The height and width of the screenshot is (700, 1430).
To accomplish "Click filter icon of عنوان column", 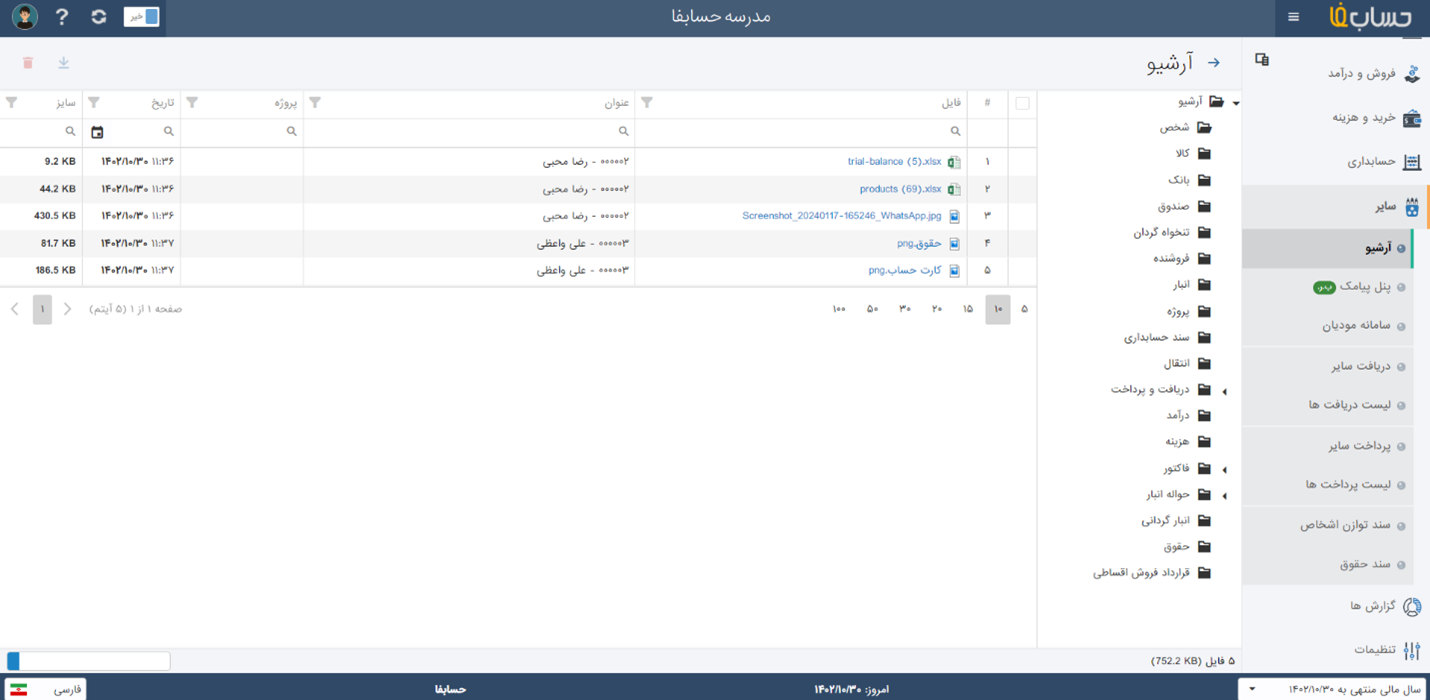I will [315, 103].
